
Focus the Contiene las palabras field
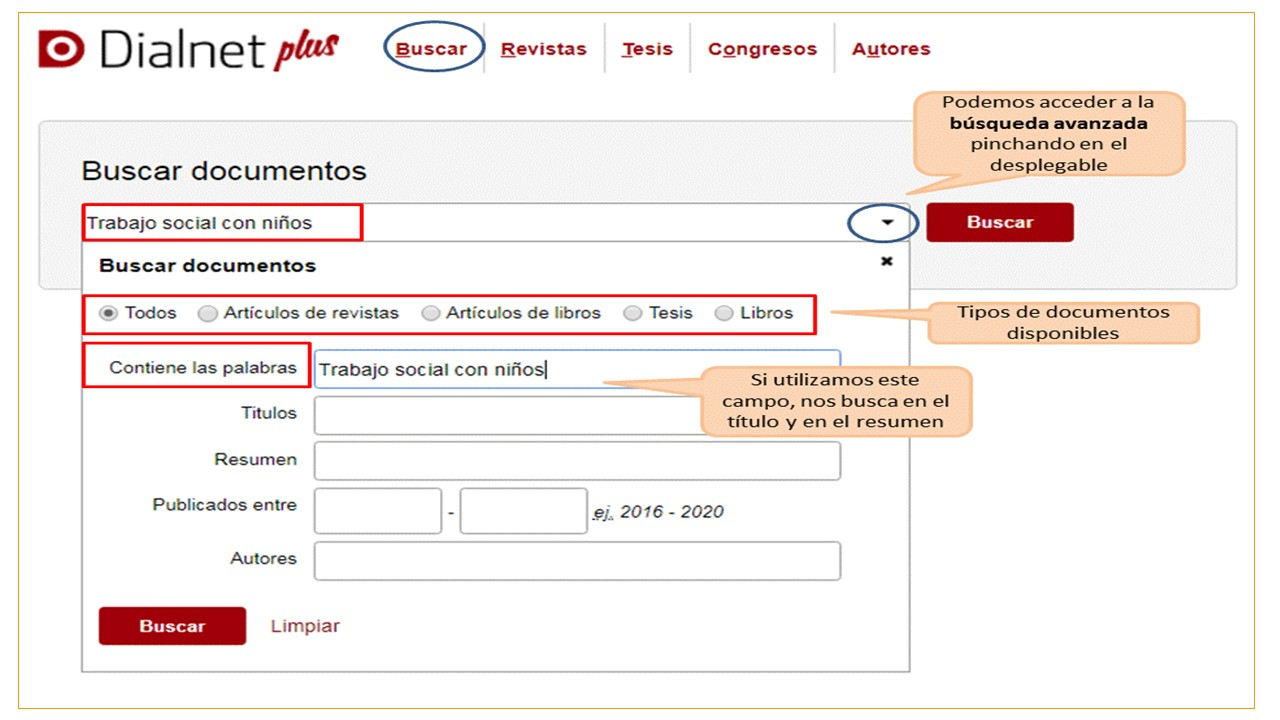pyautogui.click(x=500, y=369)
